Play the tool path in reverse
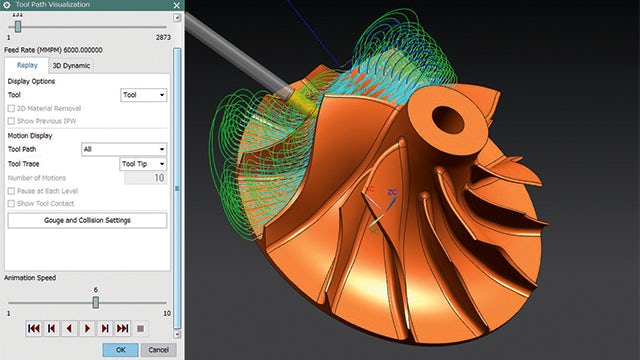Image resolution: width=640 pixels, height=360 pixels. click(x=69, y=329)
